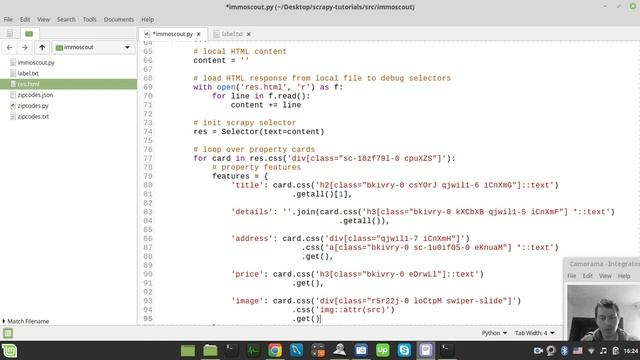Image resolution: width=640 pixels, height=360 pixels.
Task: Open the Tab Width dropdown
Action: click(x=534, y=333)
